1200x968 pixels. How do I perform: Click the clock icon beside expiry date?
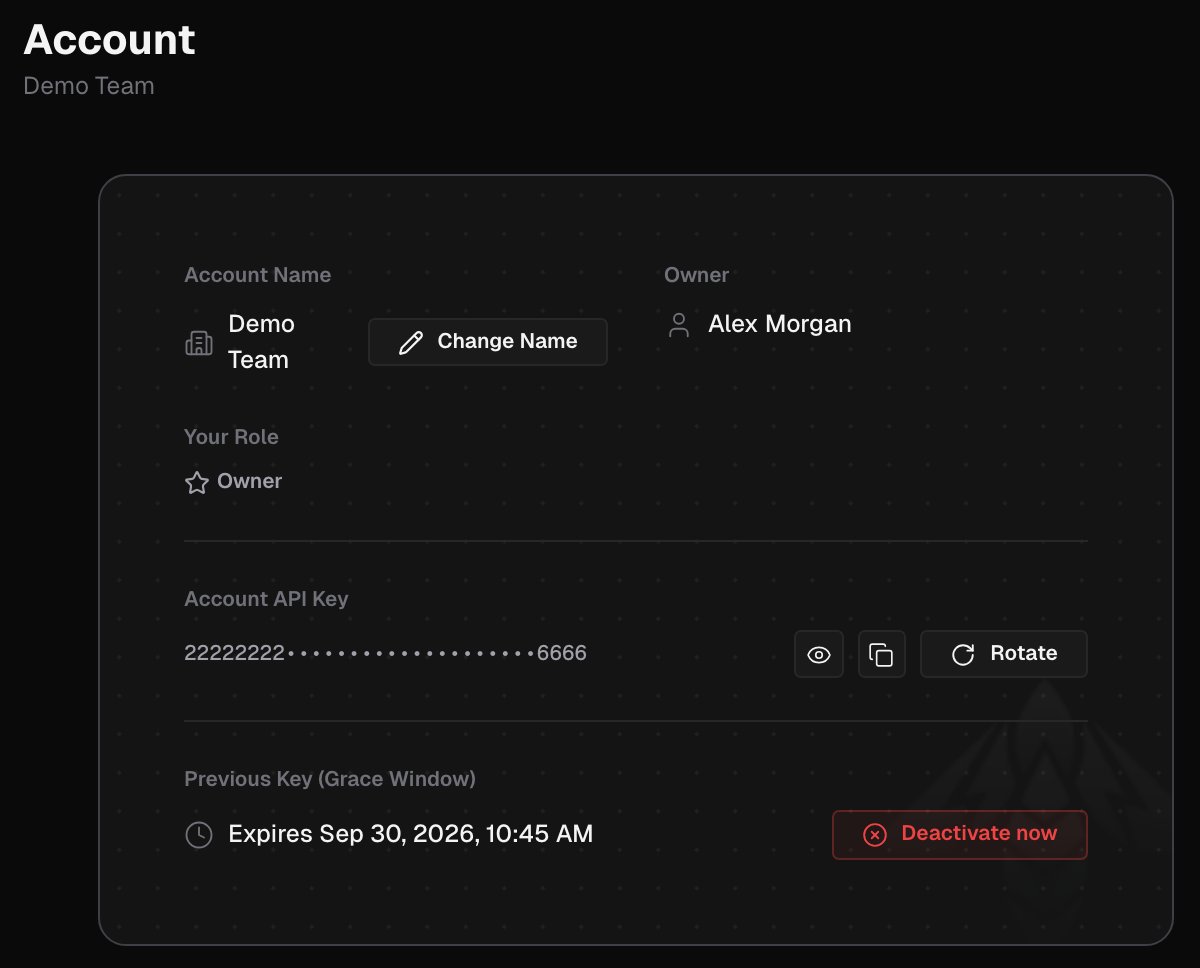pos(199,835)
